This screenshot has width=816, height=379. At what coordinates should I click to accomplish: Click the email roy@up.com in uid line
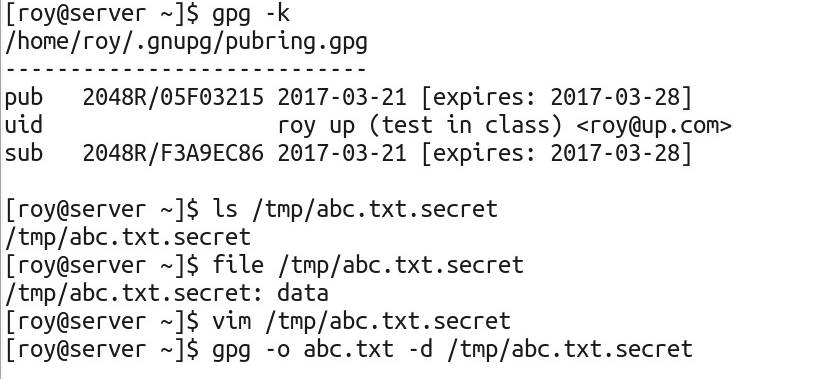coord(654,125)
